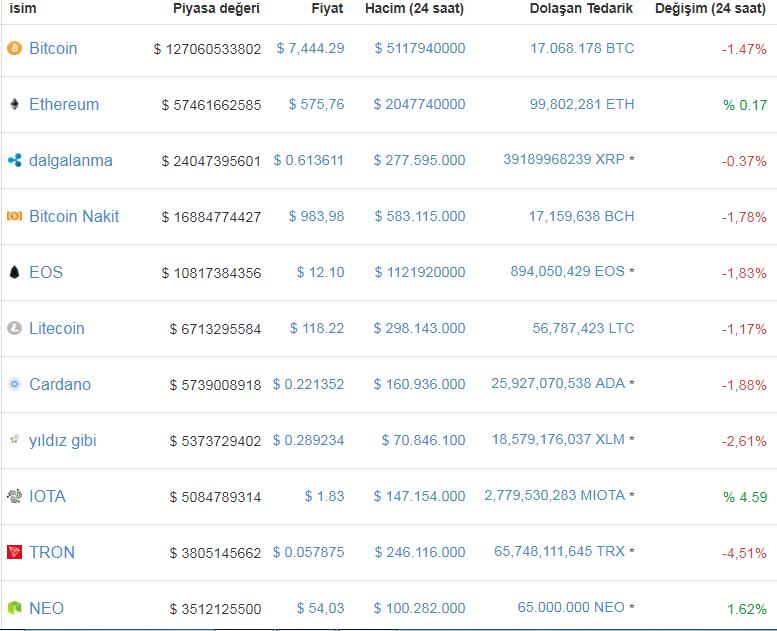Click circulating supply 56,787,423 LTC
Viewport: 777px width, 631px height.
(583, 328)
